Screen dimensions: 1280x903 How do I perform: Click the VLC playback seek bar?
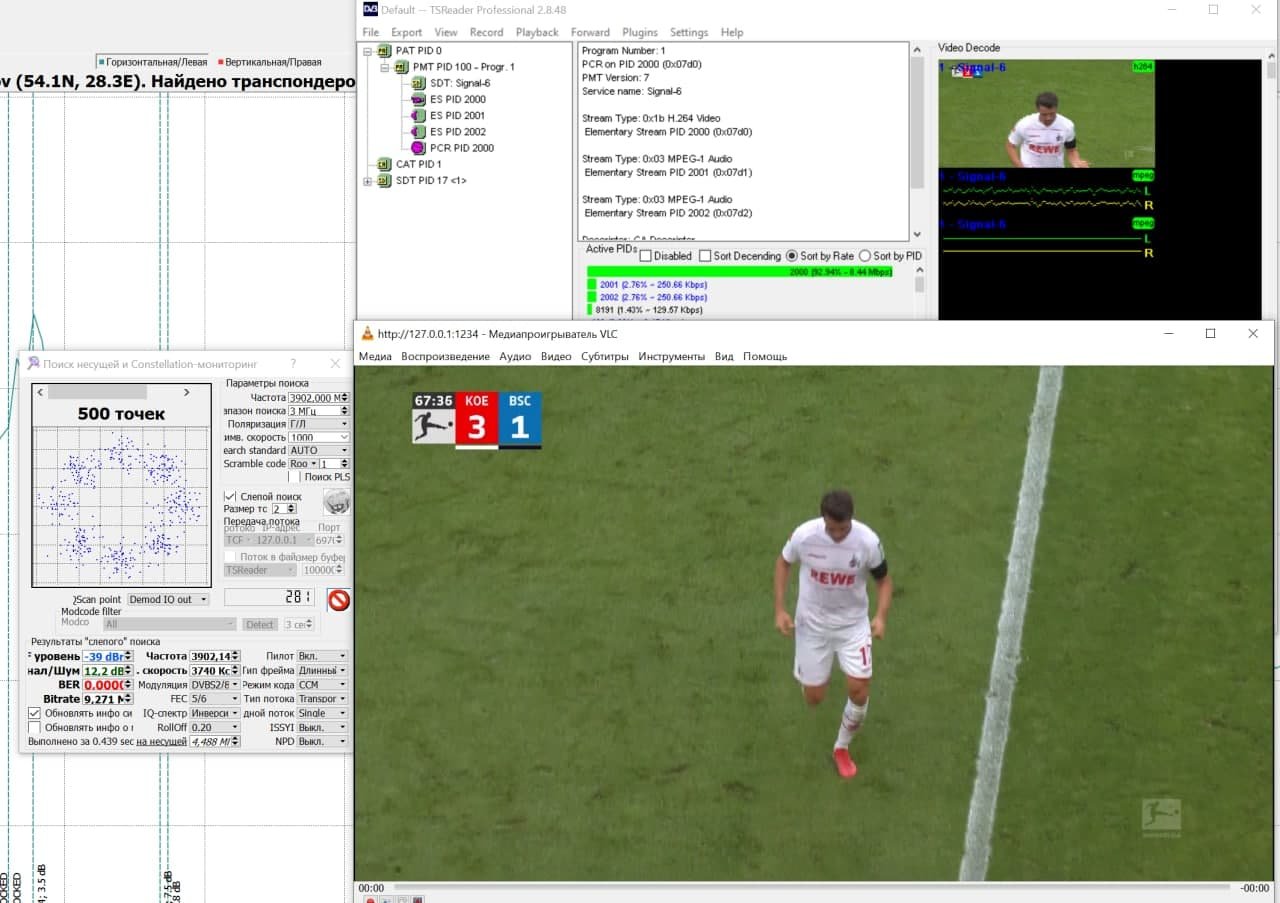tap(810, 887)
